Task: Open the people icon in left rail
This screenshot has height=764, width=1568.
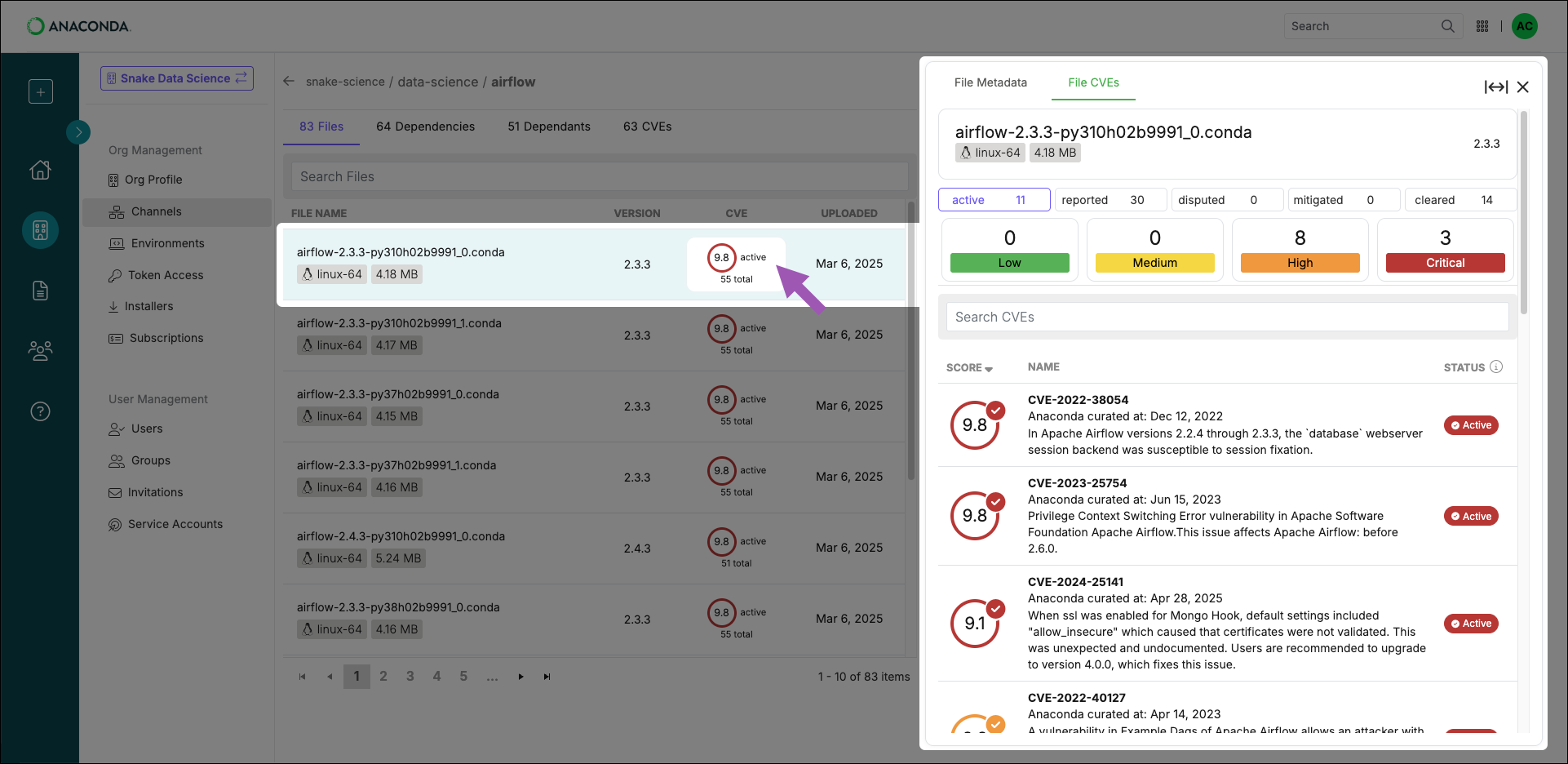Action: tap(40, 351)
